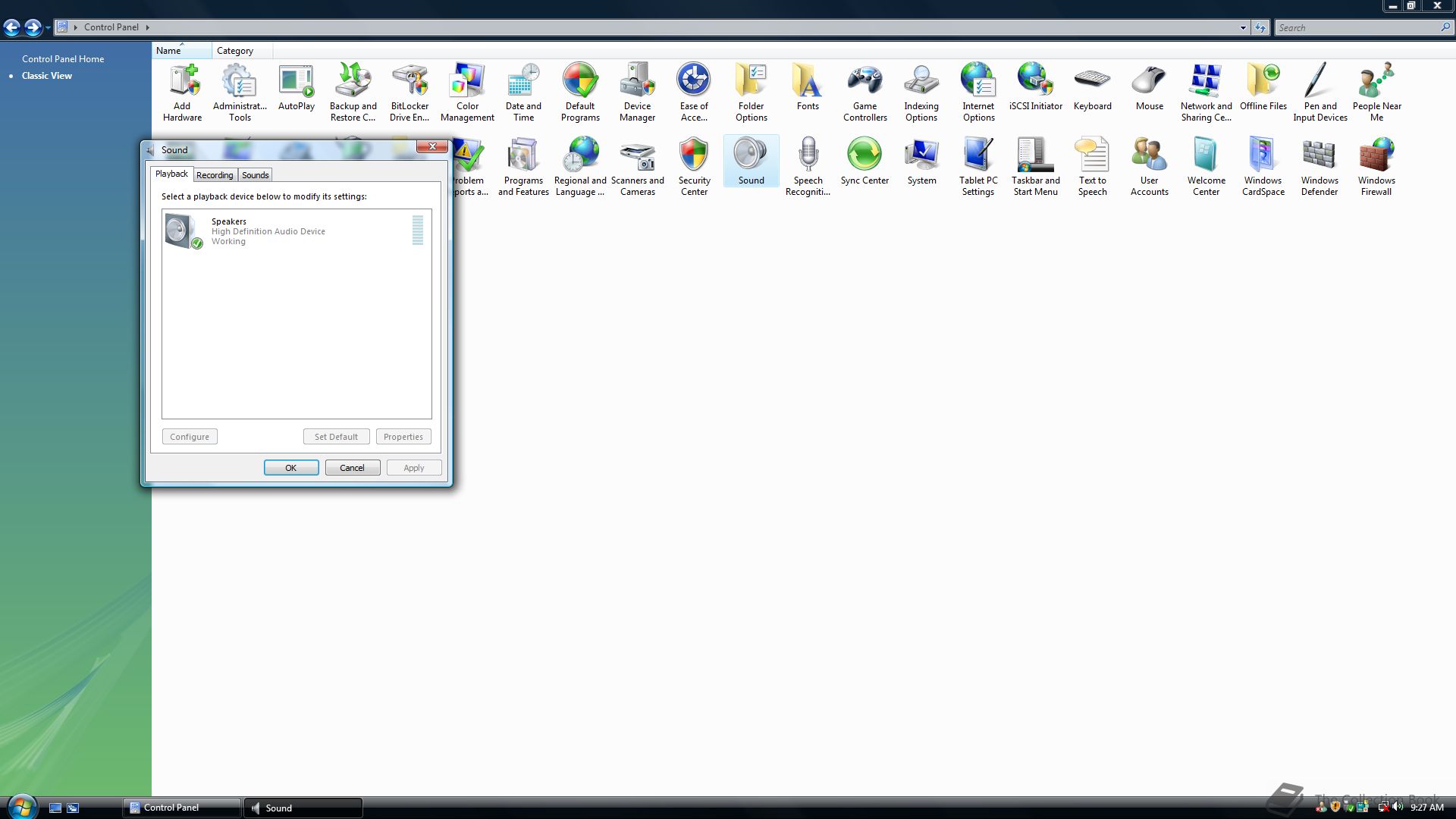The height and width of the screenshot is (819, 1456).
Task: Open Regional and Language Options
Action: pyautogui.click(x=581, y=166)
